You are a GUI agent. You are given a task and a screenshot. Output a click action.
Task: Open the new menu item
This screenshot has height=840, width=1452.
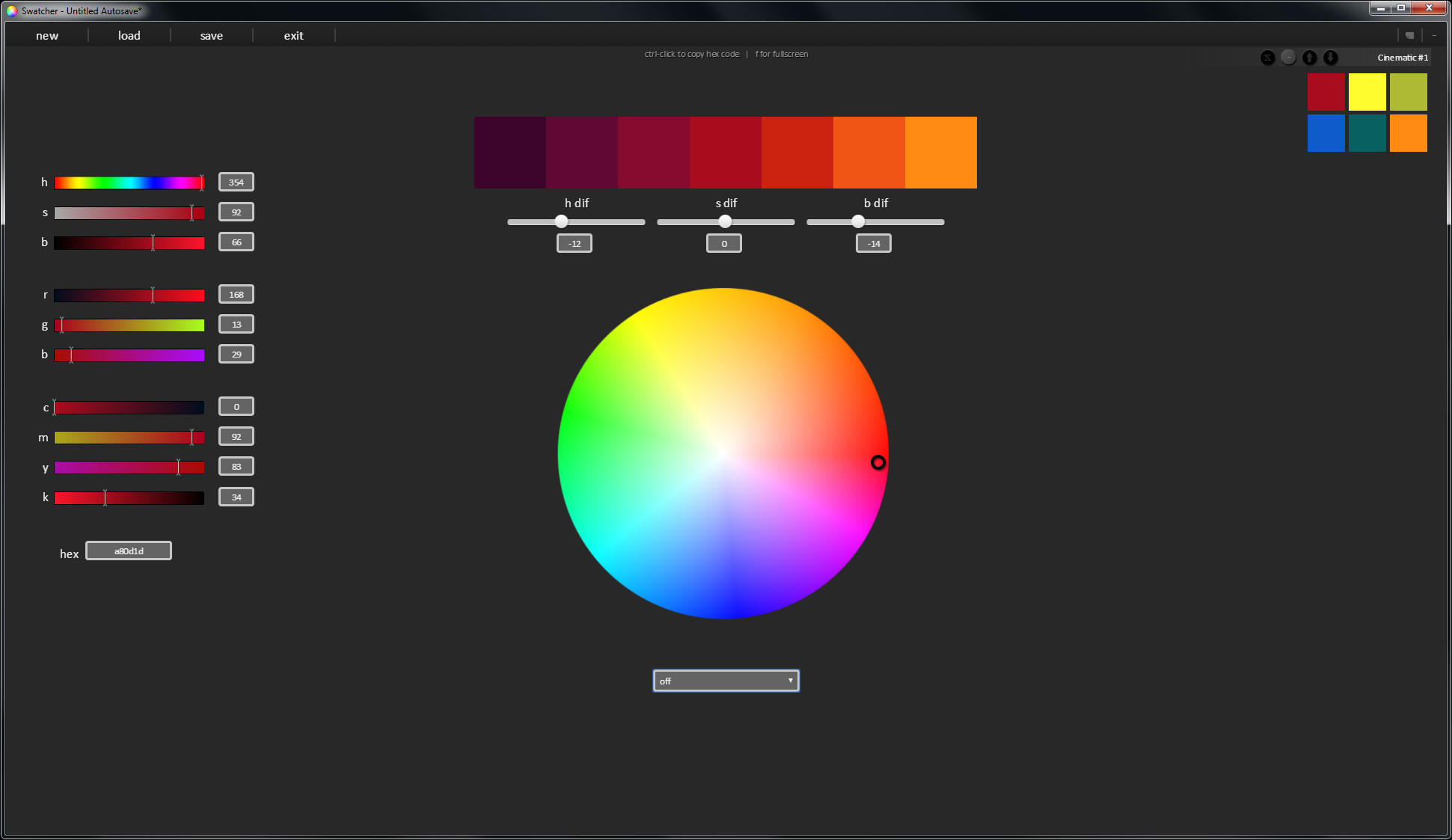[x=46, y=35]
